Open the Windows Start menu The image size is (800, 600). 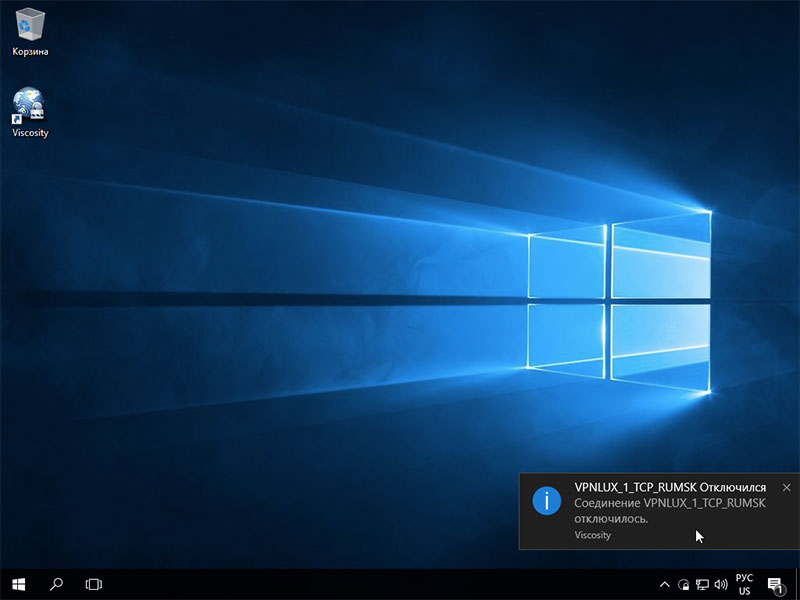tap(18, 584)
